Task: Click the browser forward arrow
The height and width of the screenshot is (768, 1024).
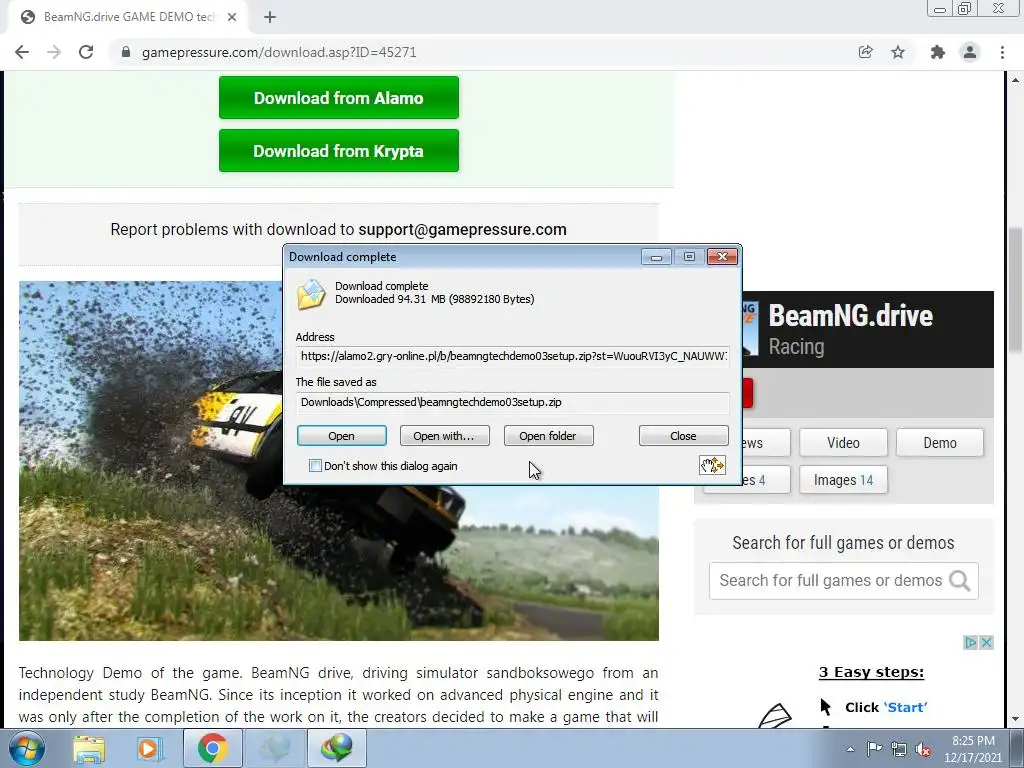Action: click(x=54, y=52)
